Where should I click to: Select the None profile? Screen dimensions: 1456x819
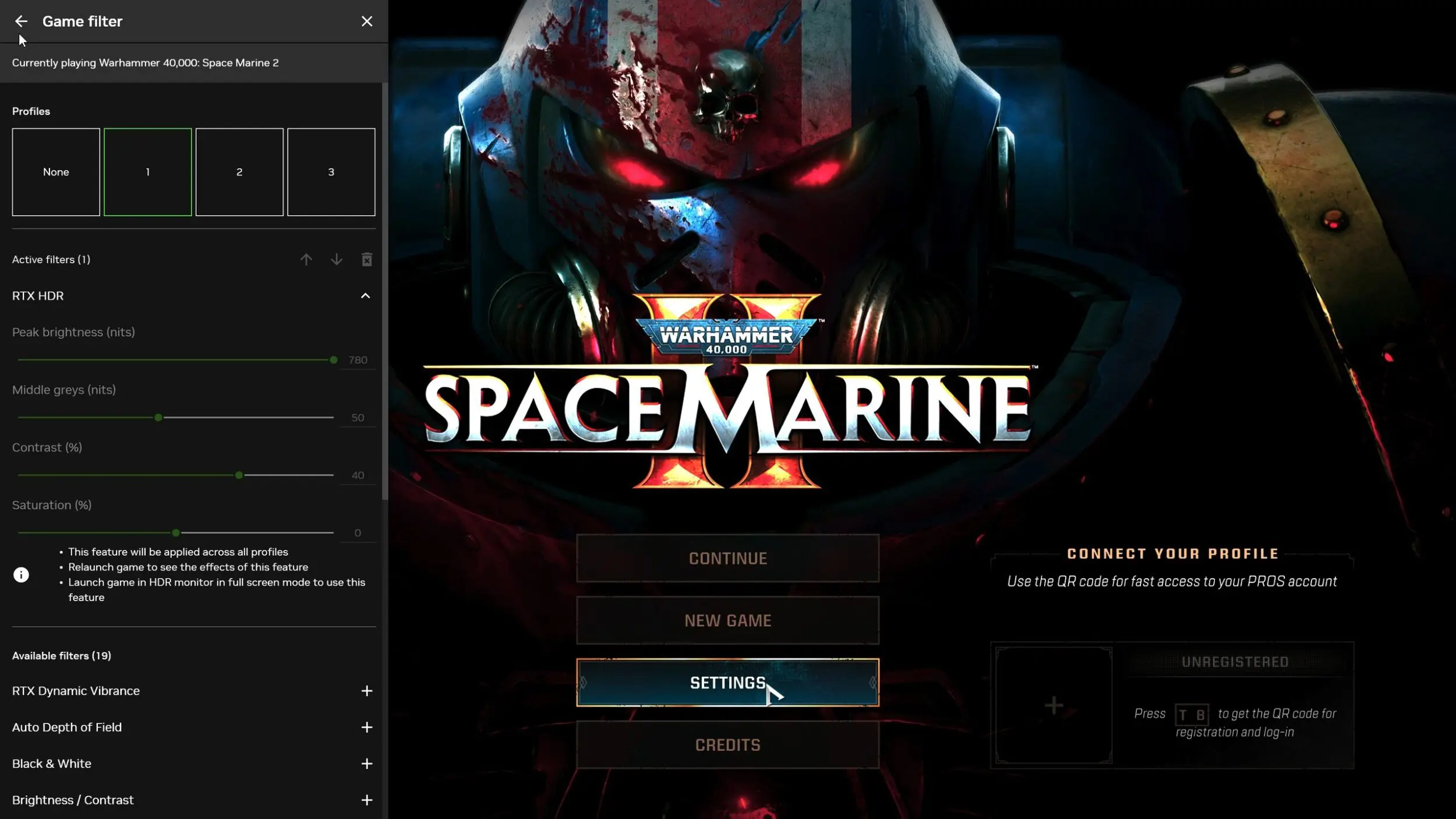coord(56,172)
